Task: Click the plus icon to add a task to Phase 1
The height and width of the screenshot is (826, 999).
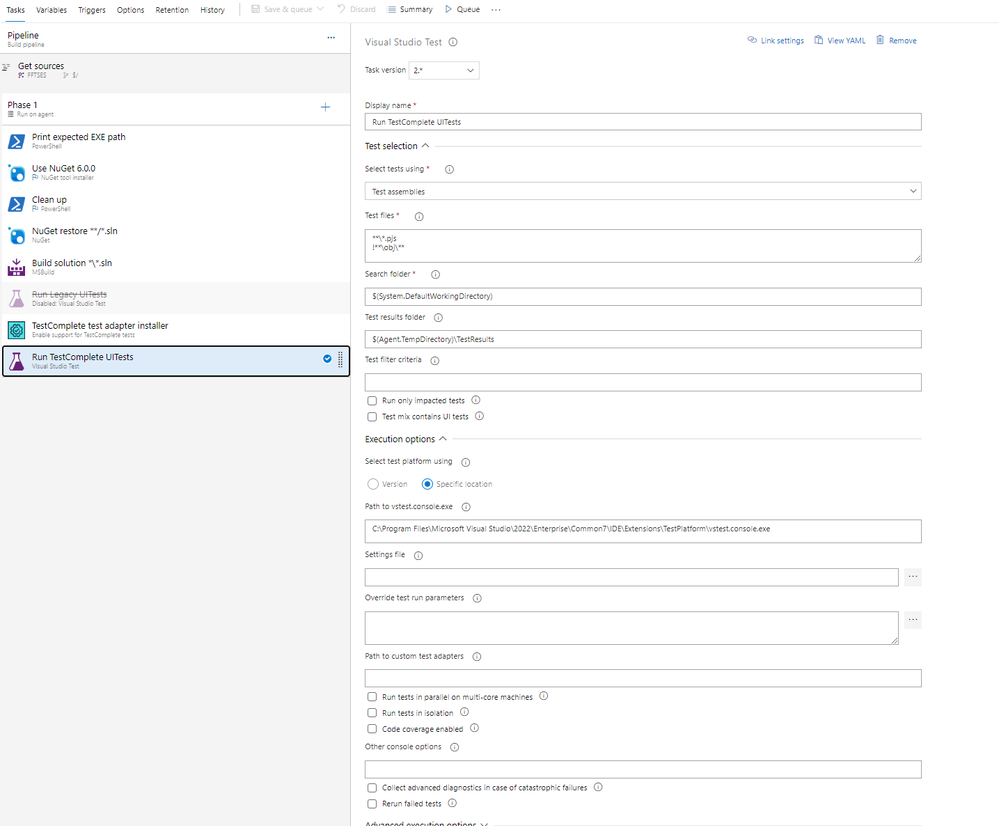Action: click(325, 107)
